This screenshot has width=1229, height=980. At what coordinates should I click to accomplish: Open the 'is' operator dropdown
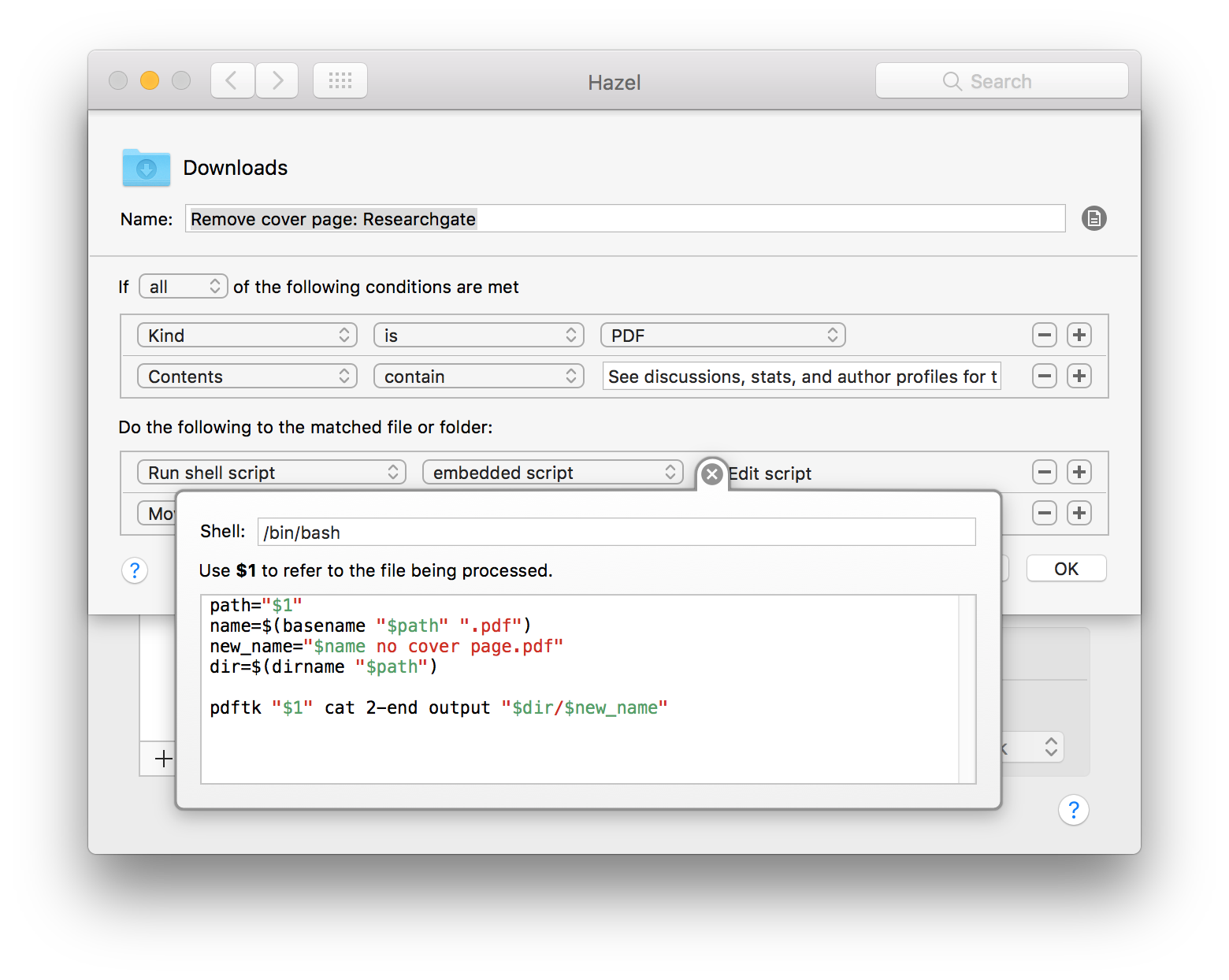point(479,336)
